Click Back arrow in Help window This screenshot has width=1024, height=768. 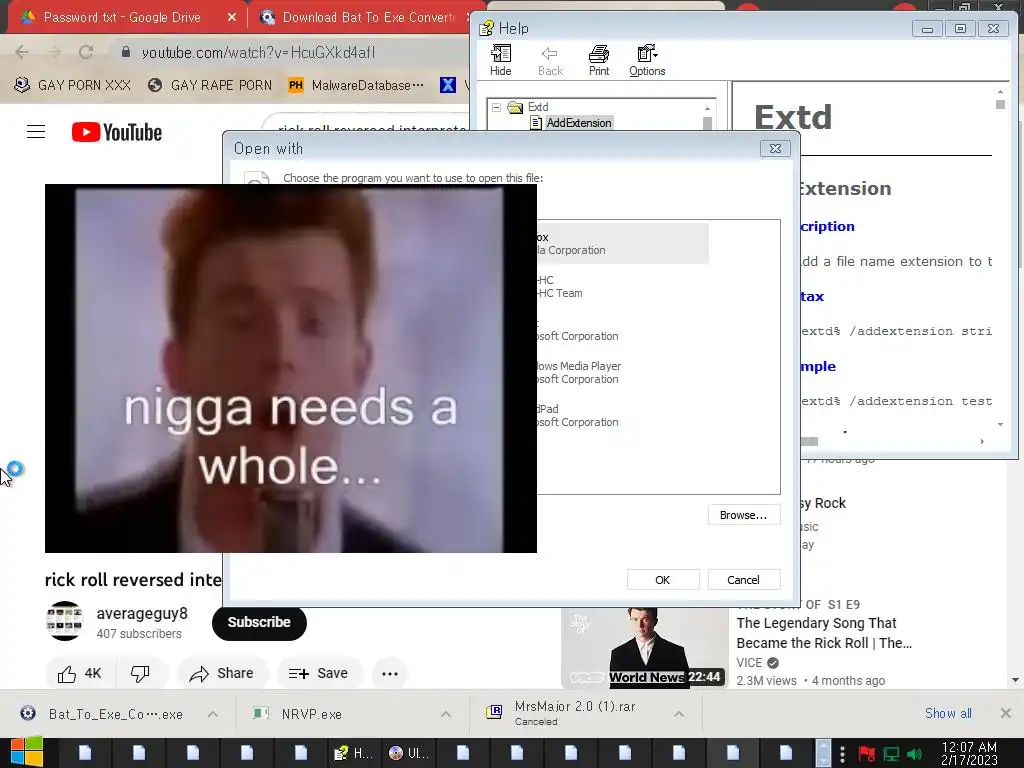[x=550, y=61]
